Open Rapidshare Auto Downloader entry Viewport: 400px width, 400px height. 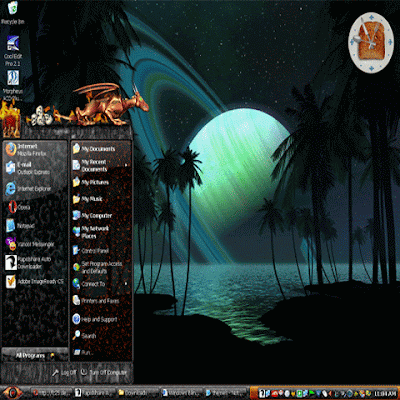tap(35, 263)
